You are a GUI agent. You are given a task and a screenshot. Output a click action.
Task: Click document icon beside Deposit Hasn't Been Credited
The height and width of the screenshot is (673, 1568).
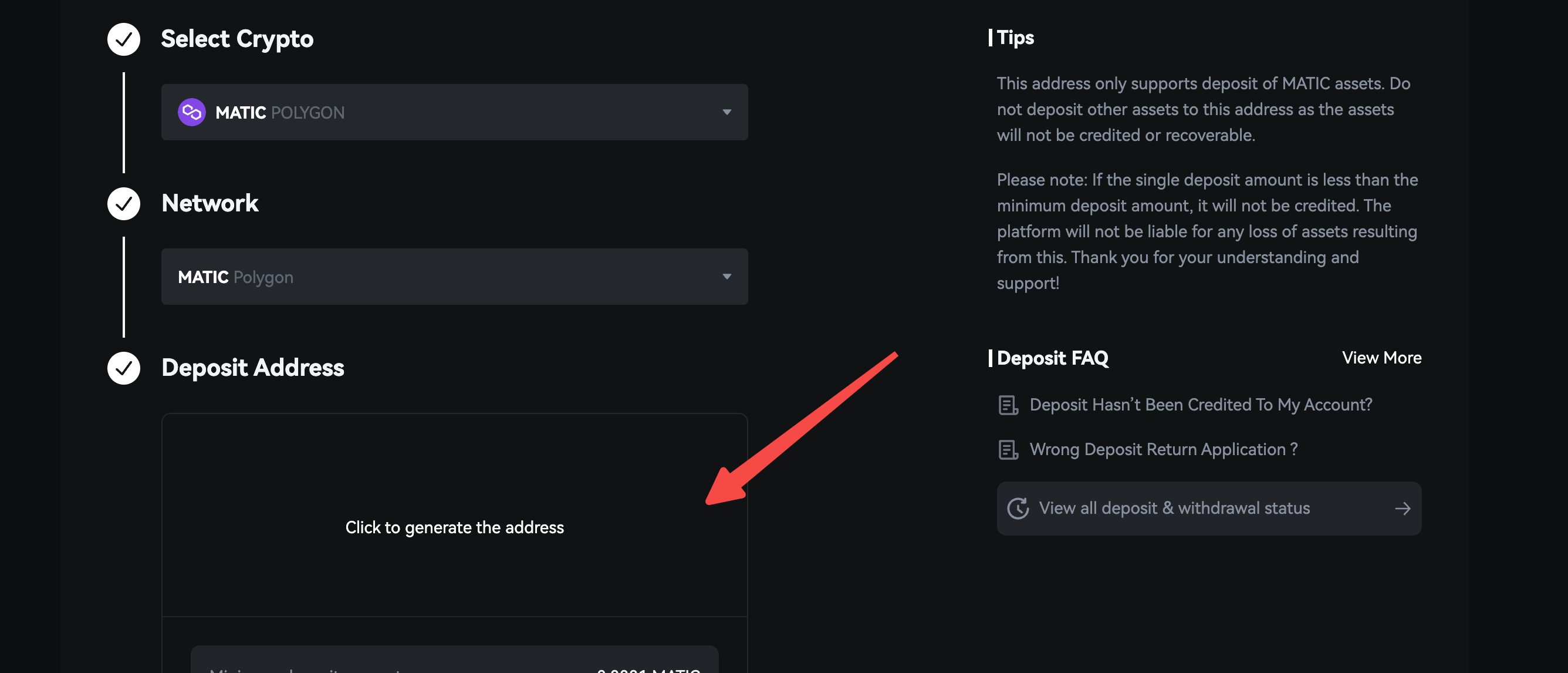(x=1008, y=405)
